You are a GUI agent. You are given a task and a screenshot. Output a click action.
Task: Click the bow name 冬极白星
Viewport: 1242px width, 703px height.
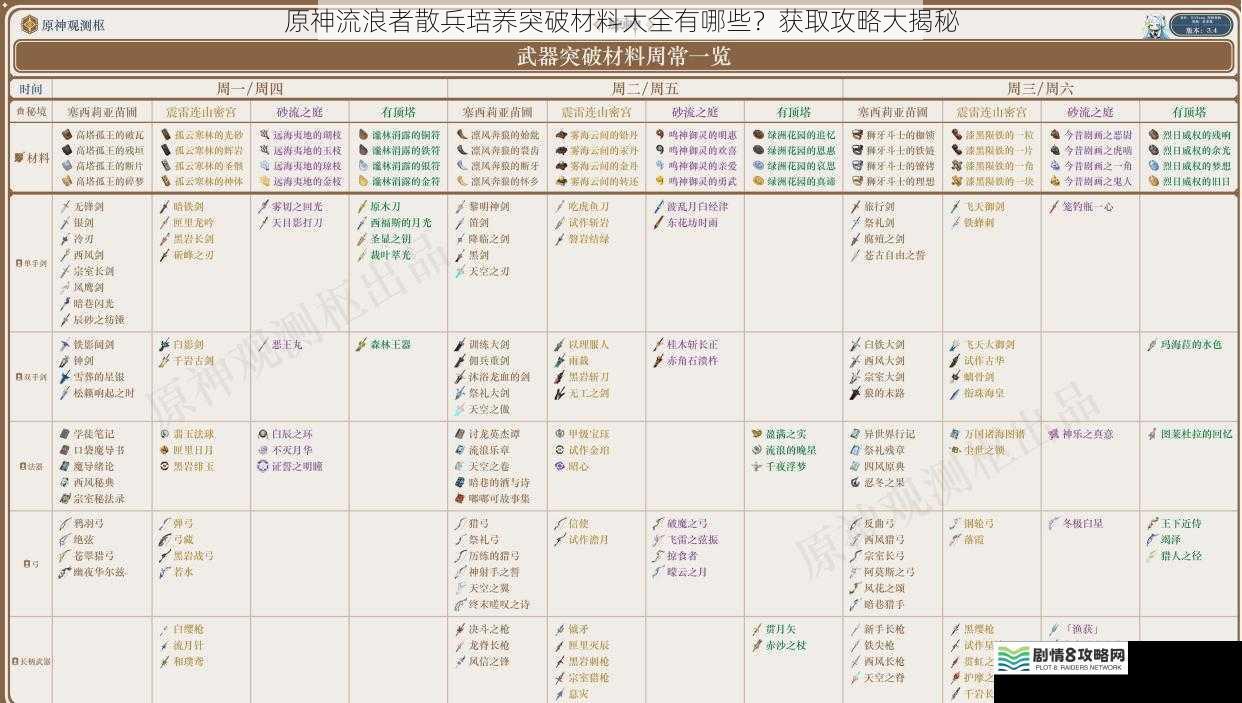(1082, 523)
